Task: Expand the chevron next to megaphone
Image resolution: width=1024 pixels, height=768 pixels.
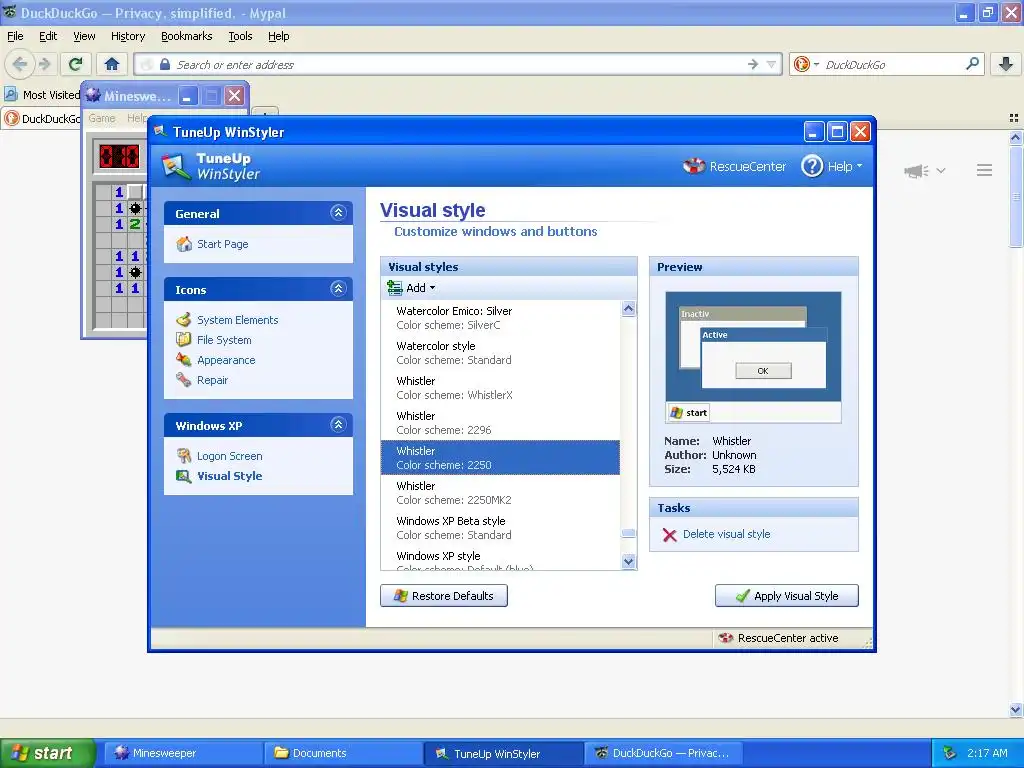Action: pos(940,171)
